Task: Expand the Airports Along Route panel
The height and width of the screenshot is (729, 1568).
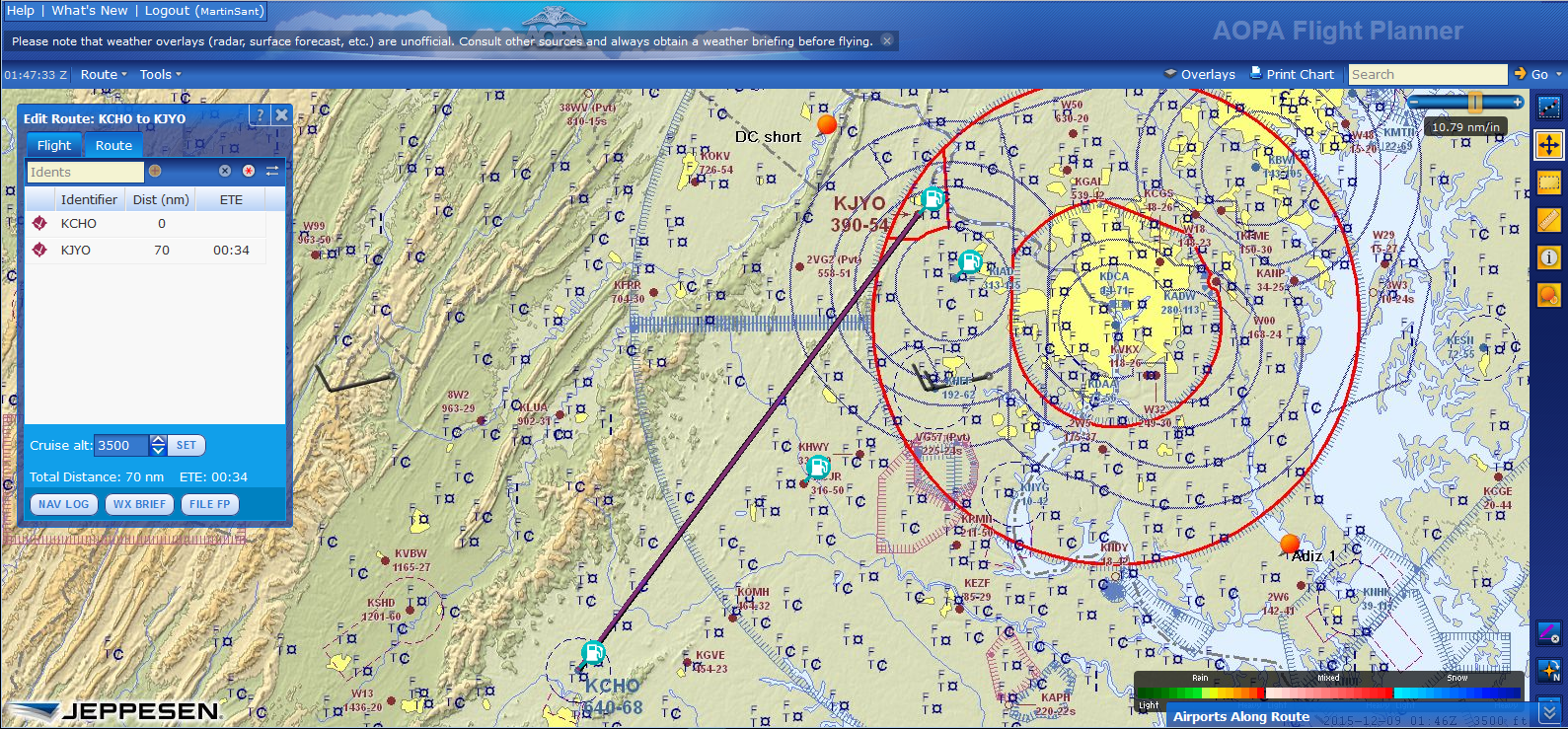Action: (1548, 712)
